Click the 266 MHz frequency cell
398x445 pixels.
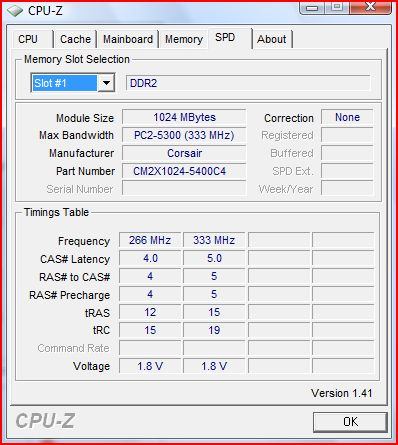150,240
